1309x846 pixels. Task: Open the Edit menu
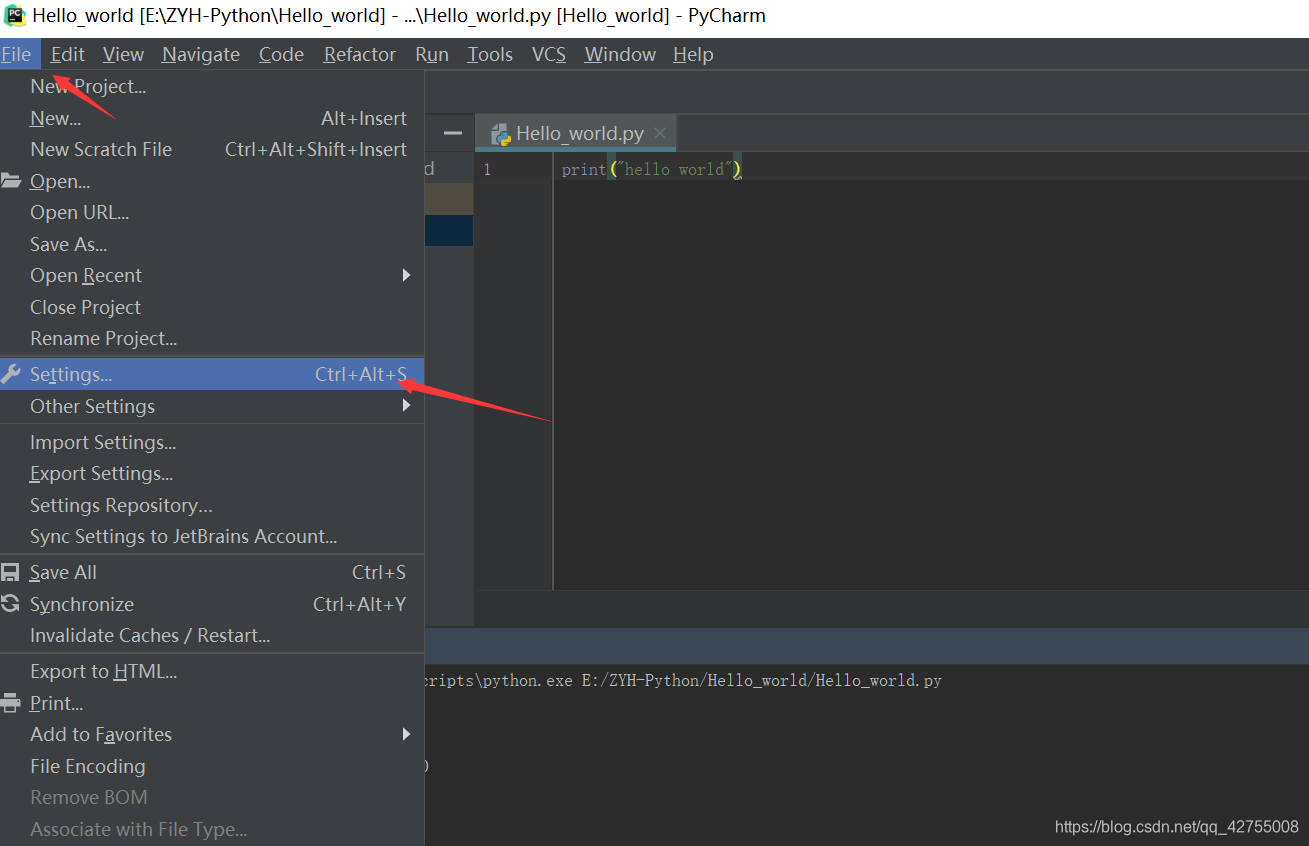(68, 54)
